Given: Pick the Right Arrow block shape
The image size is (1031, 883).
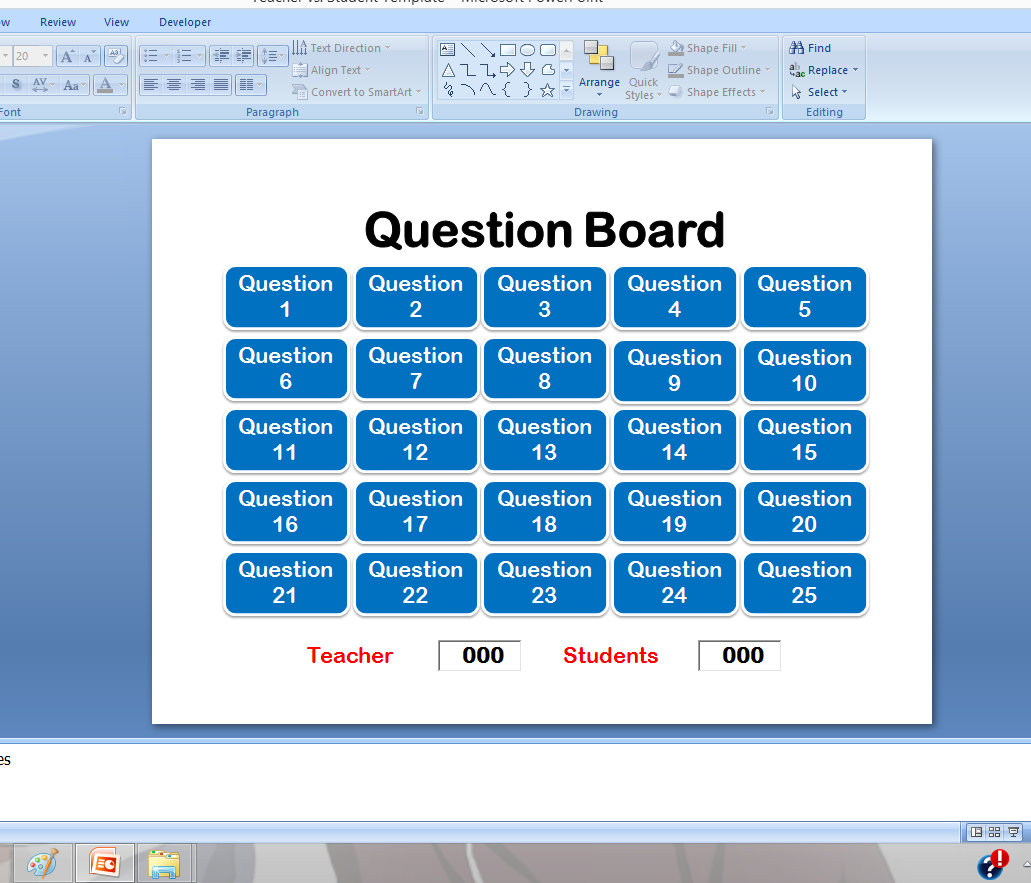Looking at the screenshot, I should click(508, 70).
